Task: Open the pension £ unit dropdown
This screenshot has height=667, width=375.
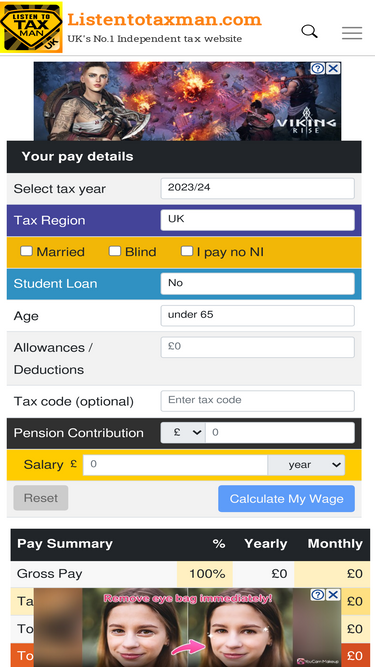Action: [183, 433]
